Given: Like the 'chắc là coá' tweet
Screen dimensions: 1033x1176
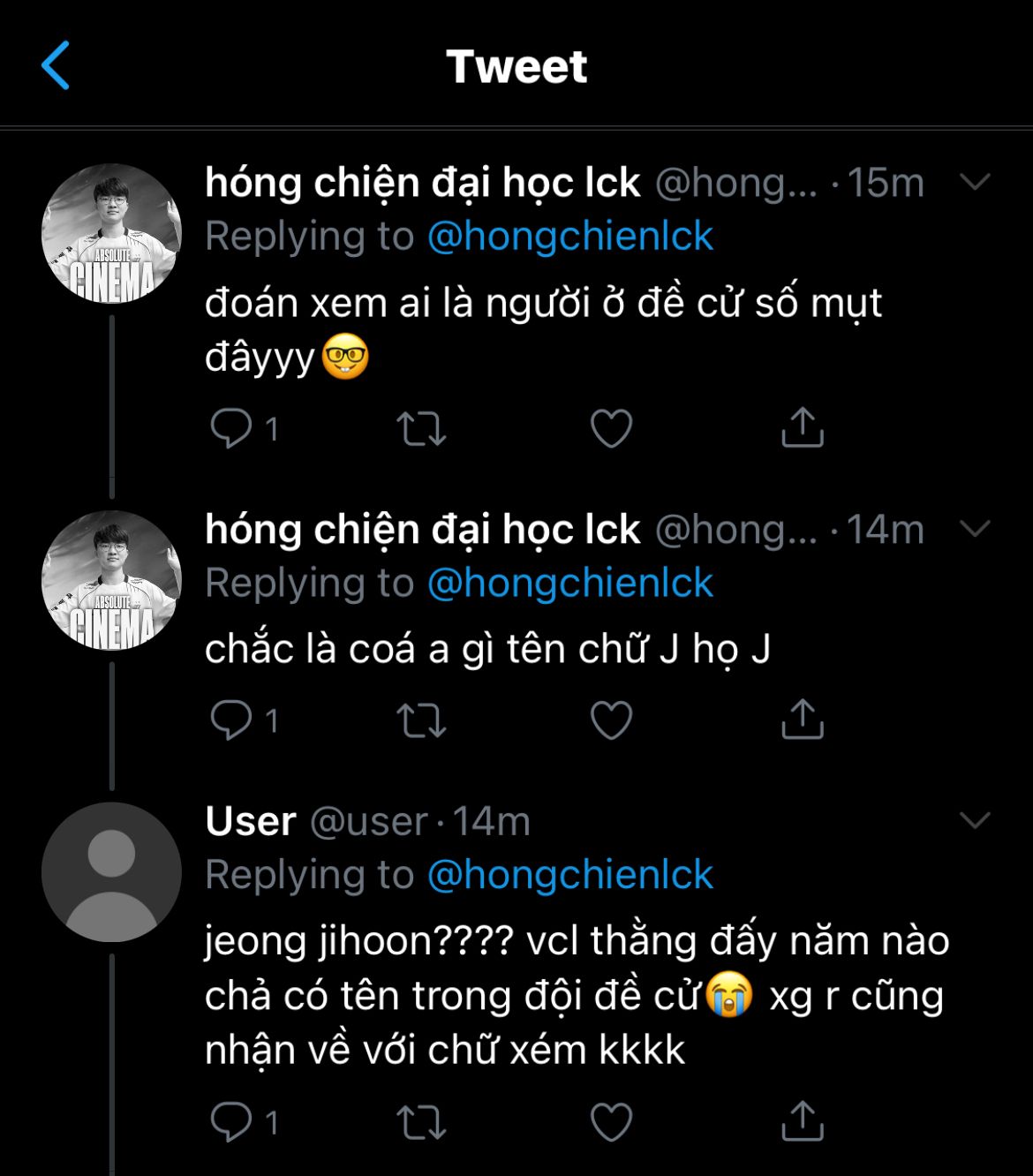Looking at the screenshot, I should pyautogui.click(x=611, y=720).
